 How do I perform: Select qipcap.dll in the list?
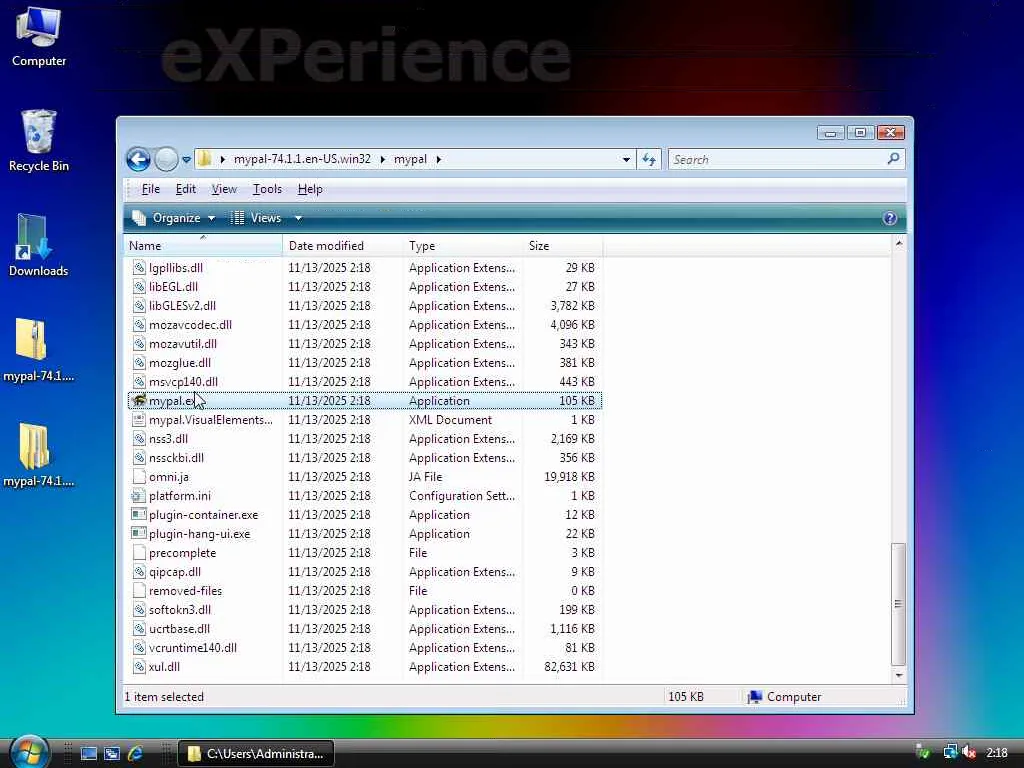point(174,572)
